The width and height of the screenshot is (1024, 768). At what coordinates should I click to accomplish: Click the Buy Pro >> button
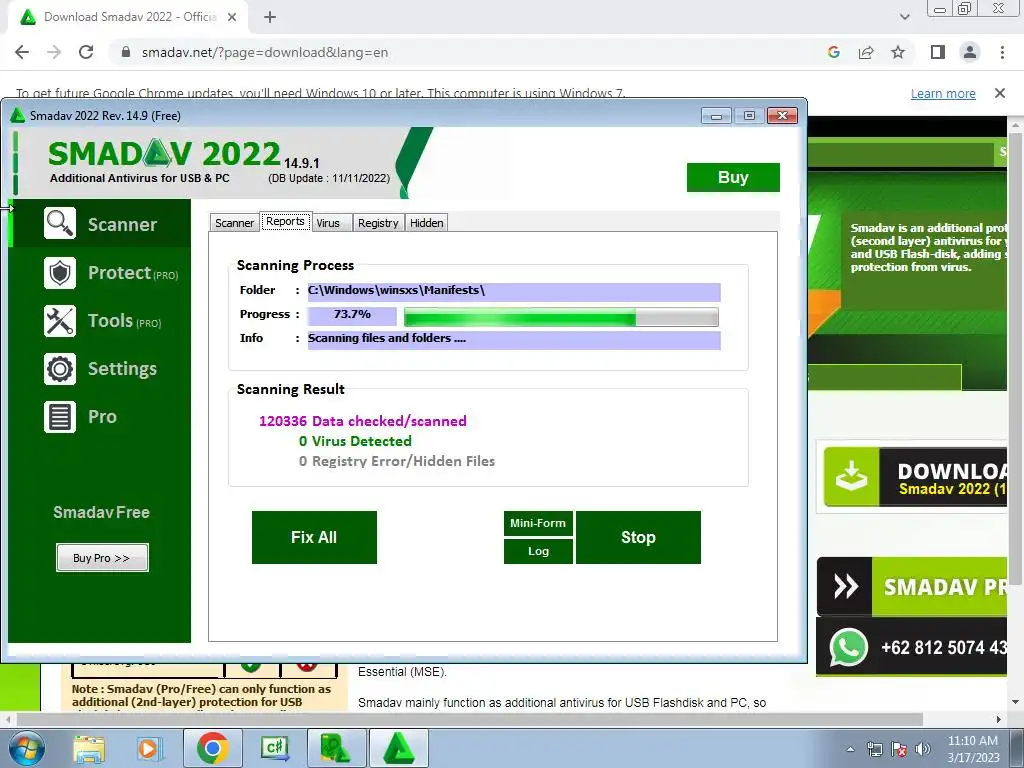coord(102,558)
